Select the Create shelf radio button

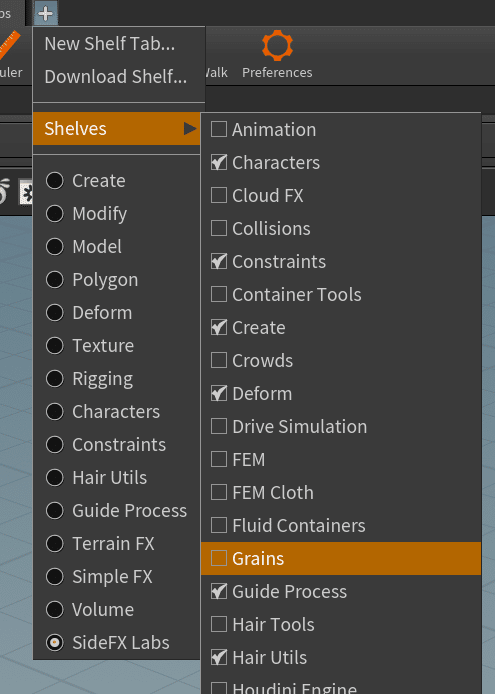(x=55, y=181)
